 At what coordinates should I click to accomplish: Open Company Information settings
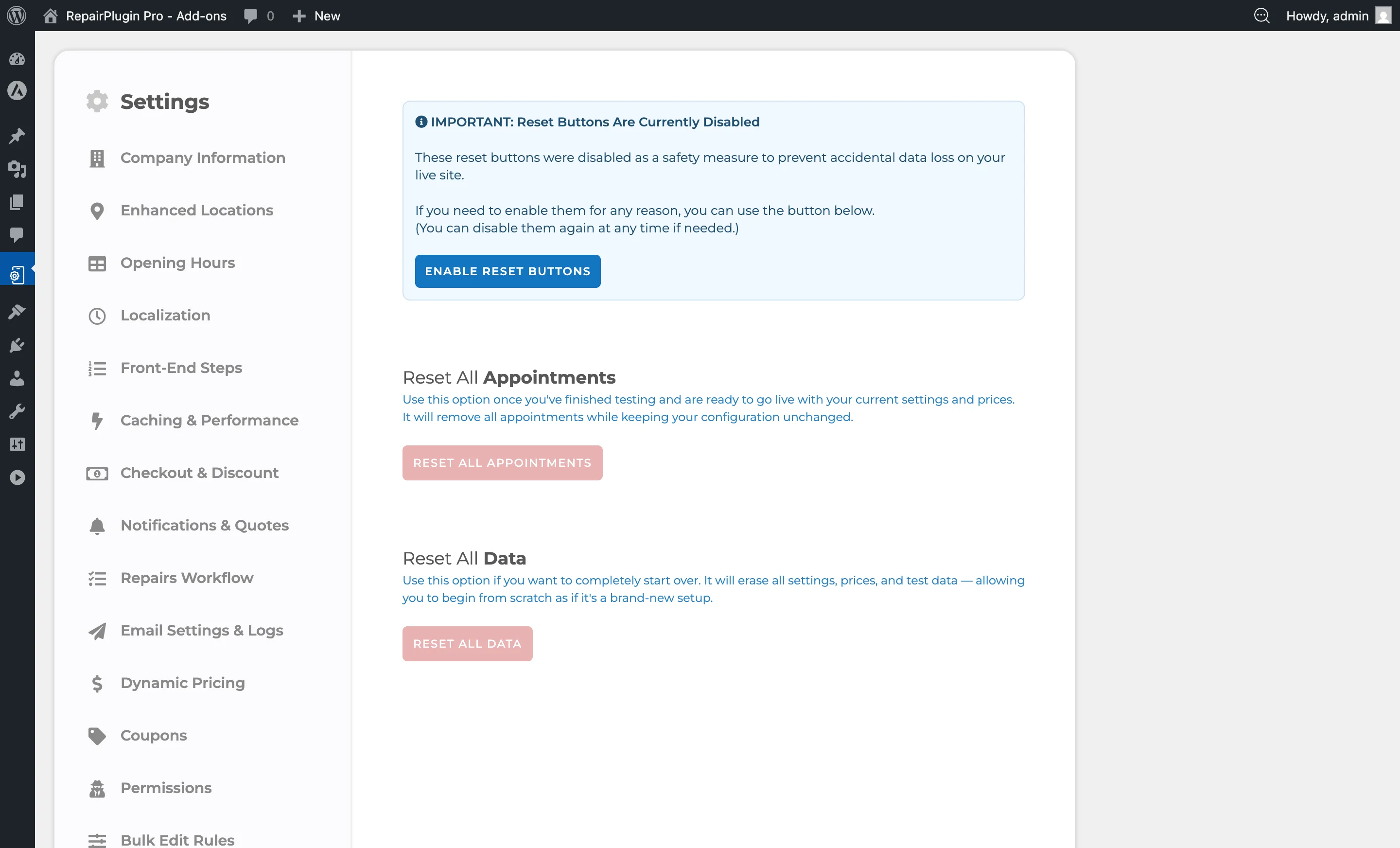(203, 158)
